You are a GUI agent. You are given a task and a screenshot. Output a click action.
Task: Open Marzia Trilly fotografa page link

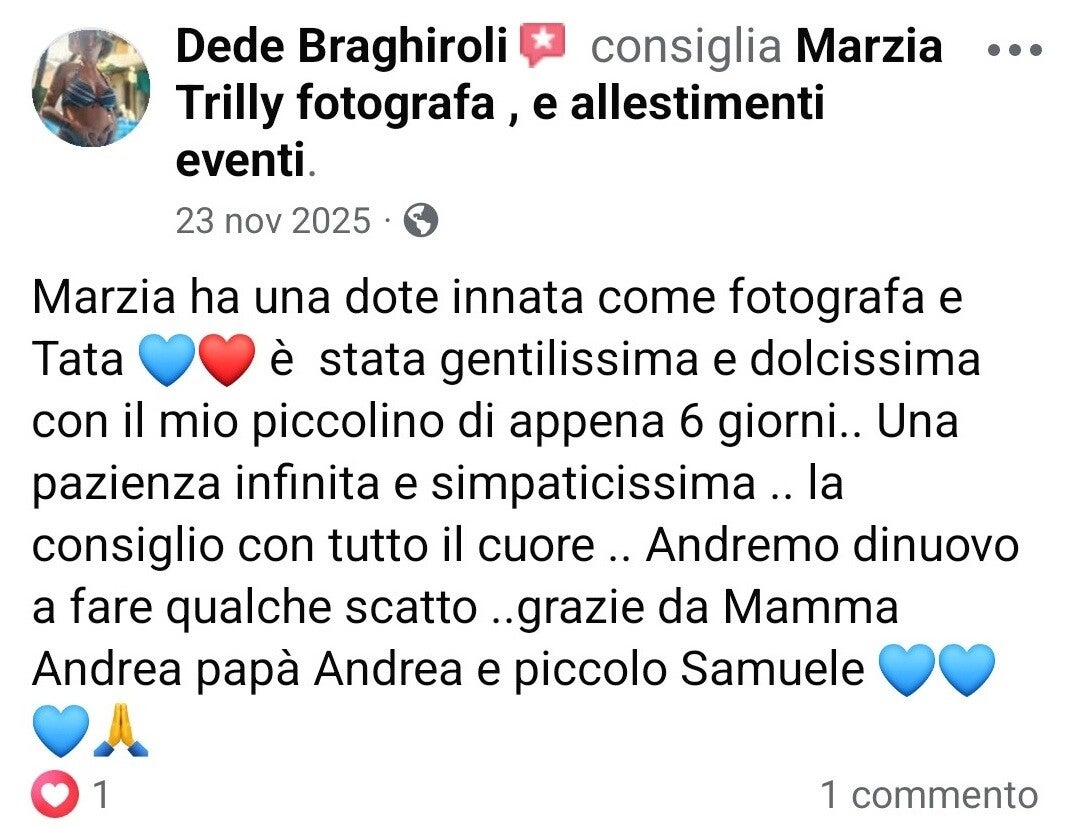(x=559, y=101)
